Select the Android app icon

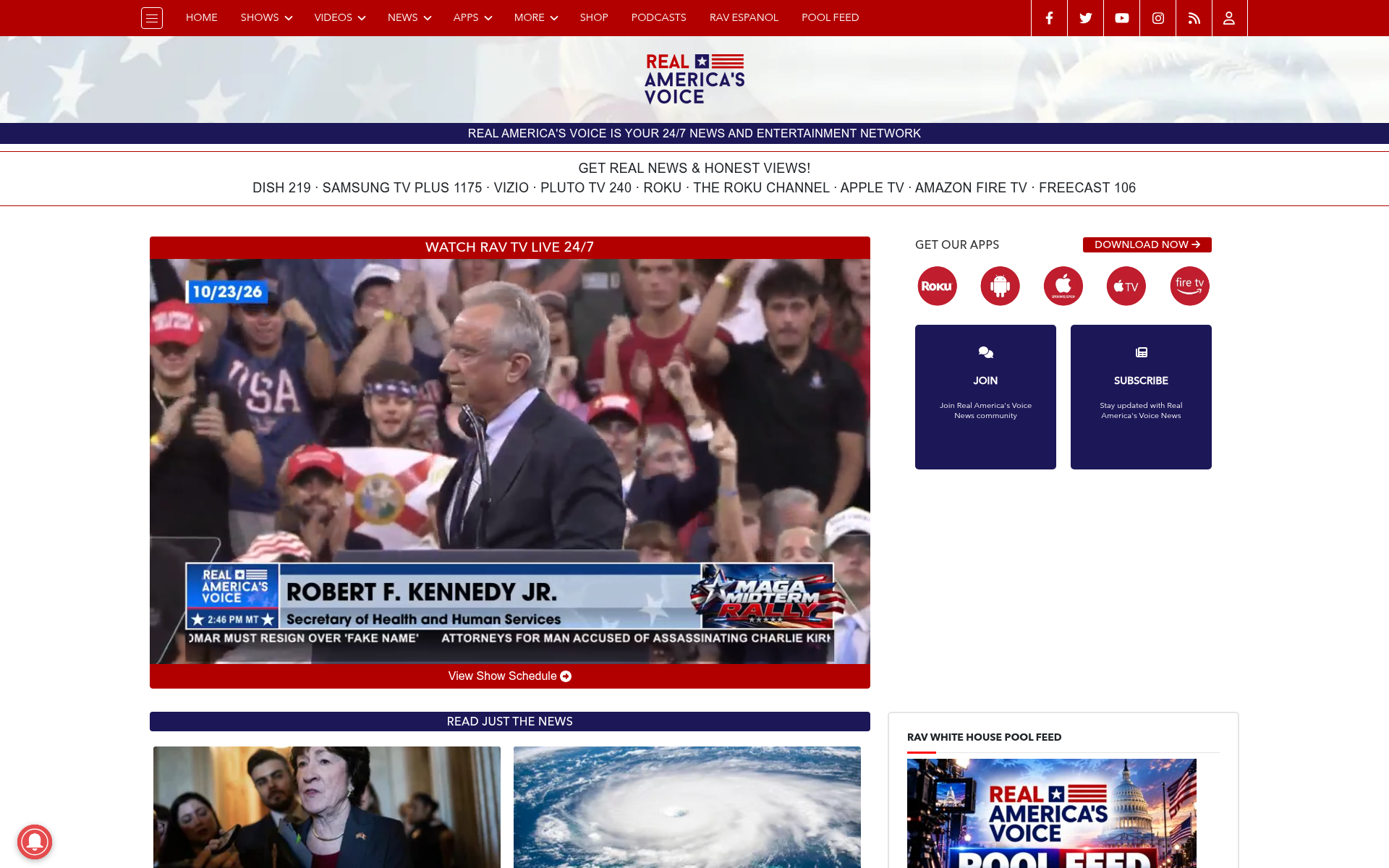tap(1000, 286)
